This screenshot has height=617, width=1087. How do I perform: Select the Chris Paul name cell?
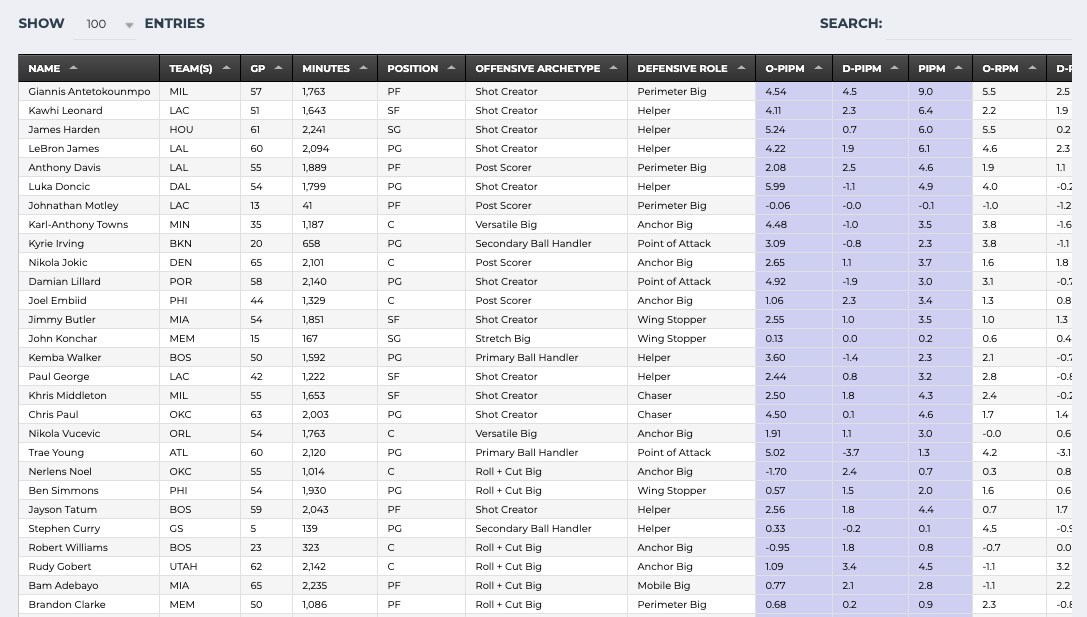tap(89, 415)
